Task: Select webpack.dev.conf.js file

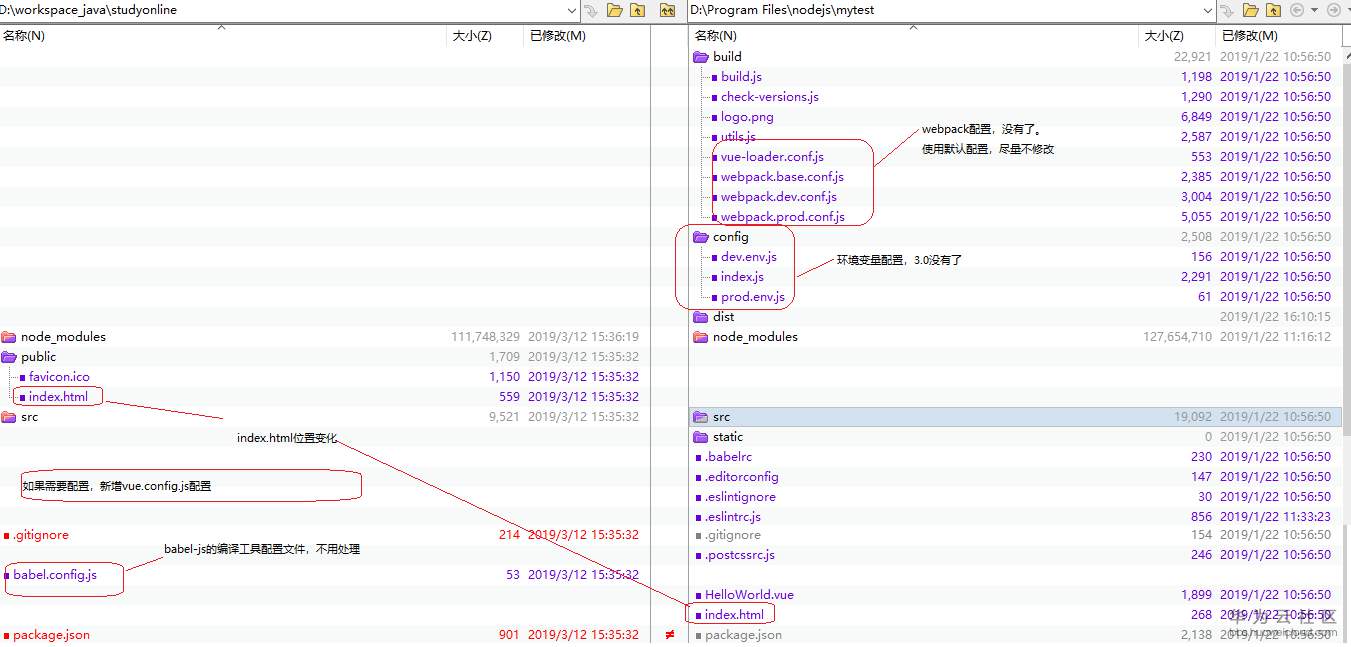Action: click(779, 197)
